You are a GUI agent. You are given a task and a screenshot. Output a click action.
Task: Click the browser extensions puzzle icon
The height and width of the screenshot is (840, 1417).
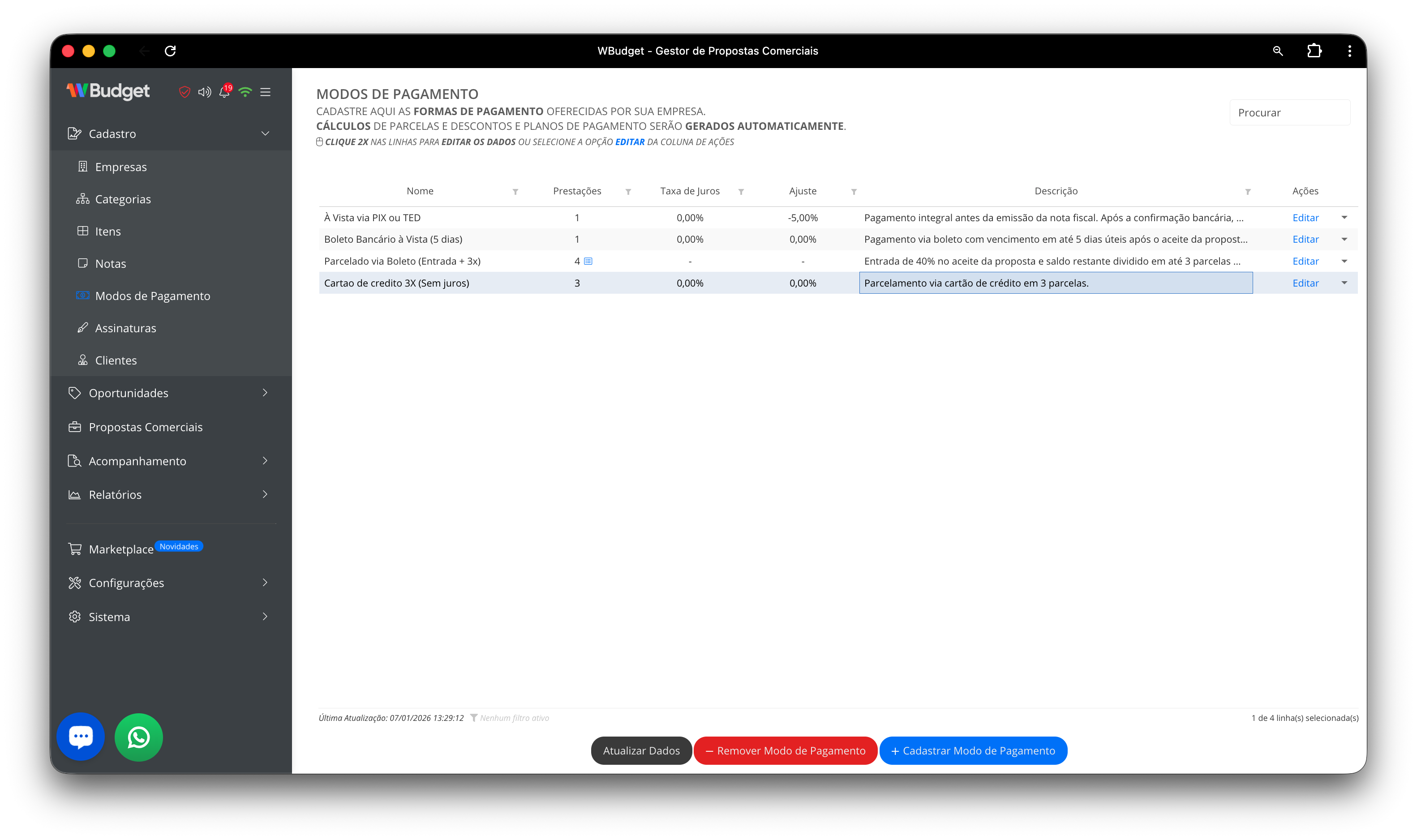point(1314,51)
